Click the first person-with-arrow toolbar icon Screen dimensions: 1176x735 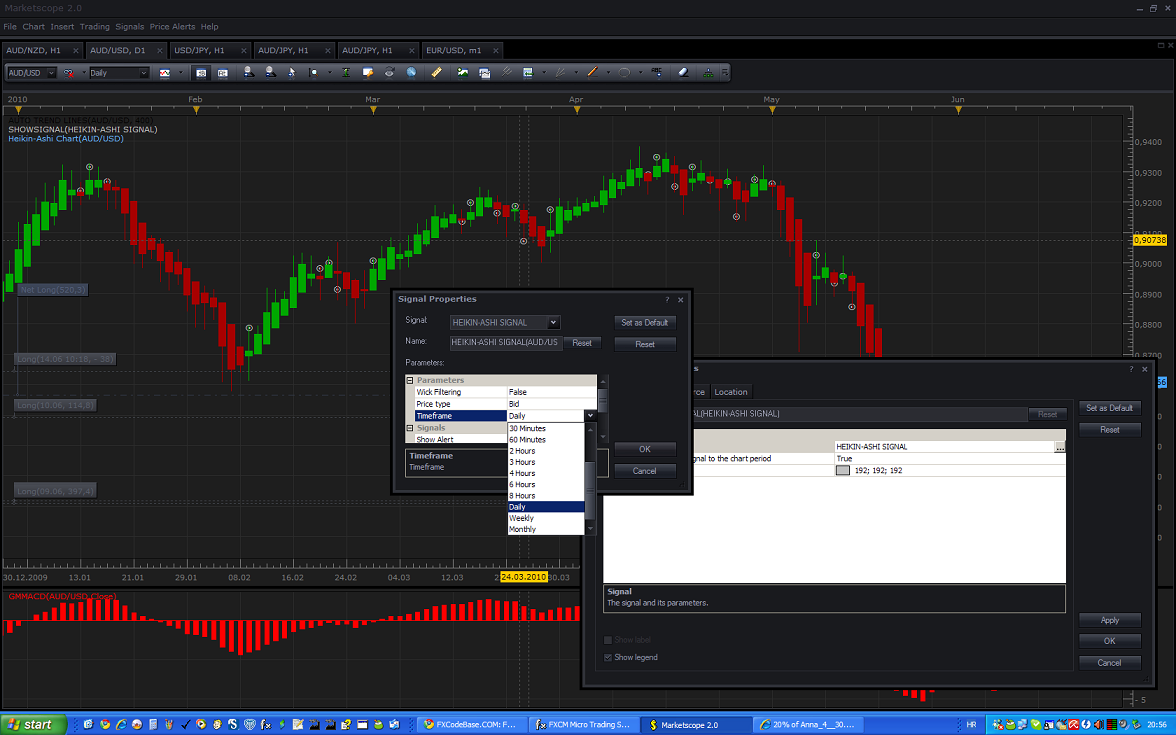[x=249, y=73]
